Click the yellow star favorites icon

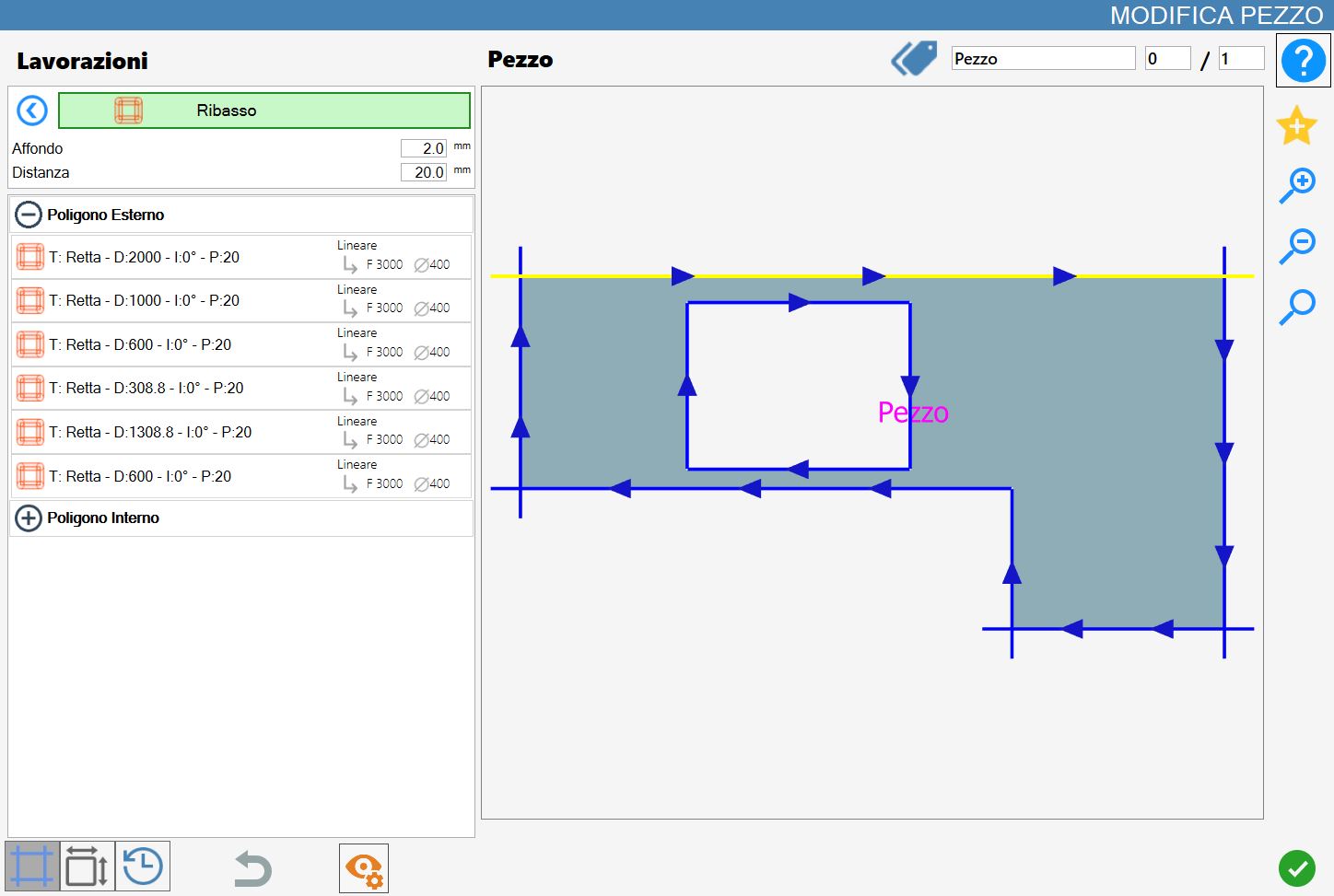(1296, 126)
